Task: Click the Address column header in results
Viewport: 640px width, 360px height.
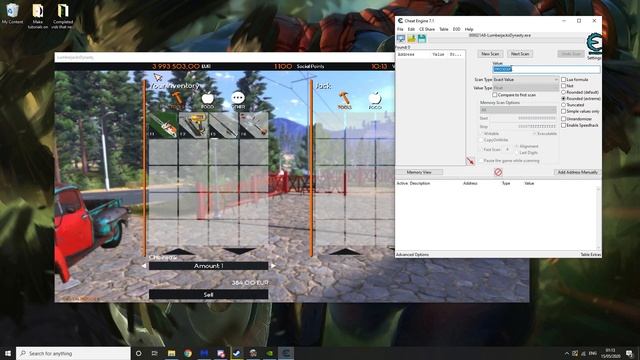Action: (406, 54)
